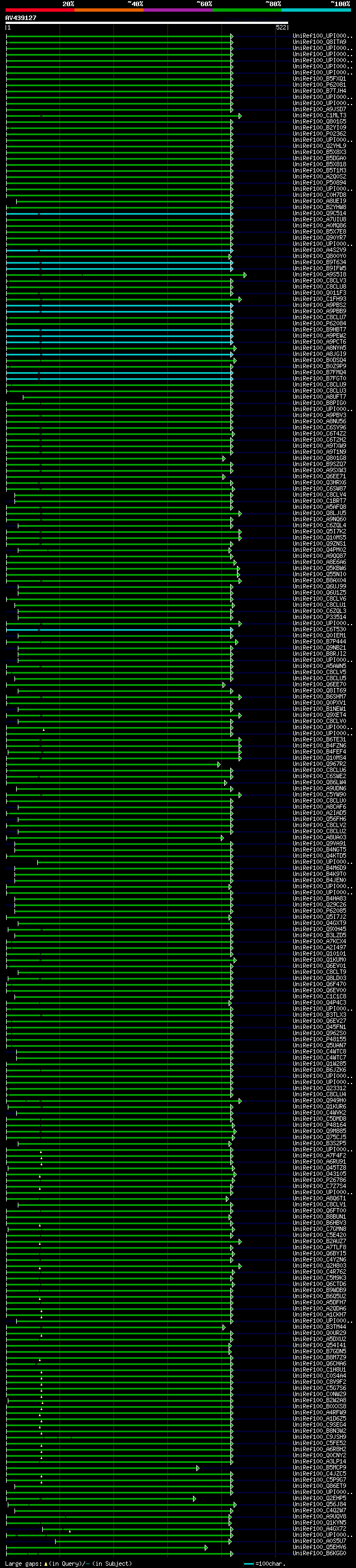Click the query end position 522
Screen dimensions: 356x1568
tap(281, 27)
